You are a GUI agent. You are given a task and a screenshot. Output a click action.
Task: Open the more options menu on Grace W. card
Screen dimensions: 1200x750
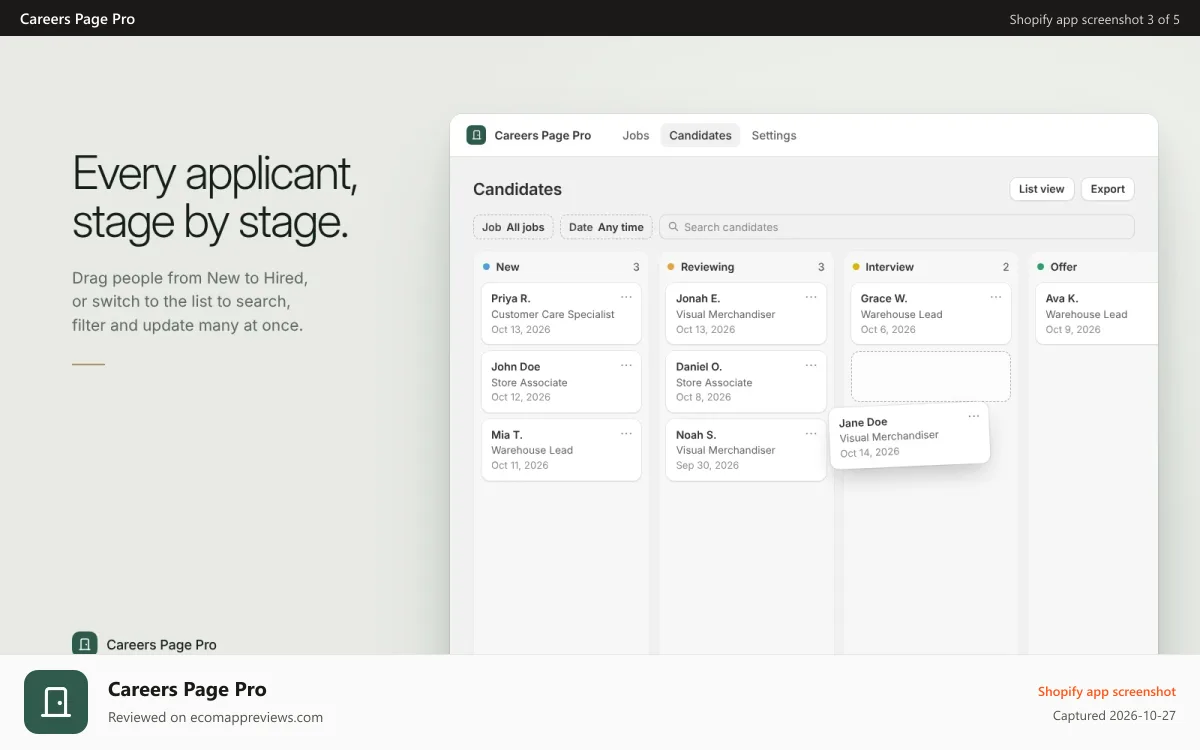[x=996, y=297]
